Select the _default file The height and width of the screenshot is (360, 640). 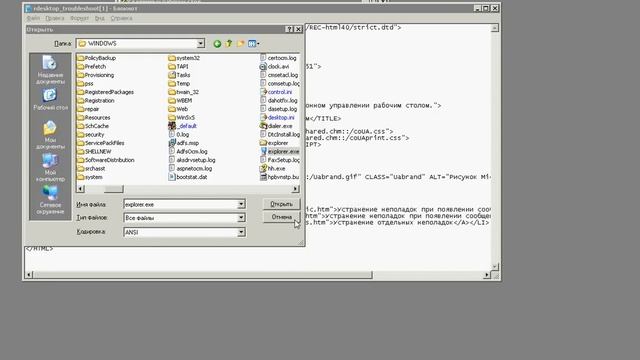[x=182, y=126]
